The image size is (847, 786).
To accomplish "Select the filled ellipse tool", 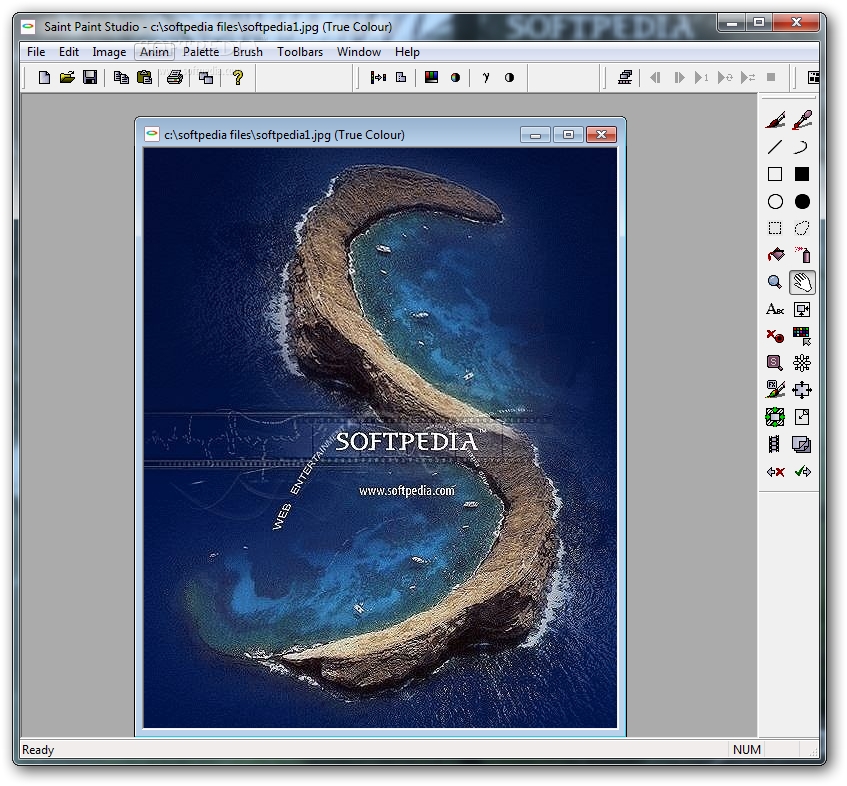I will pos(802,201).
